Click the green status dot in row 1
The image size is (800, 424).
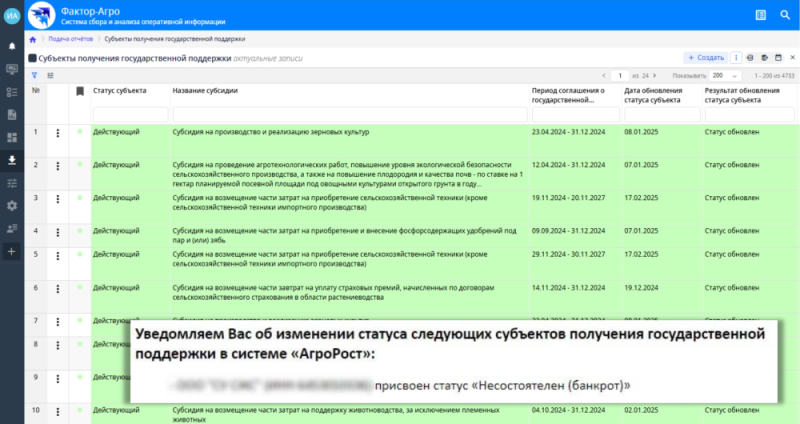[x=80, y=131]
